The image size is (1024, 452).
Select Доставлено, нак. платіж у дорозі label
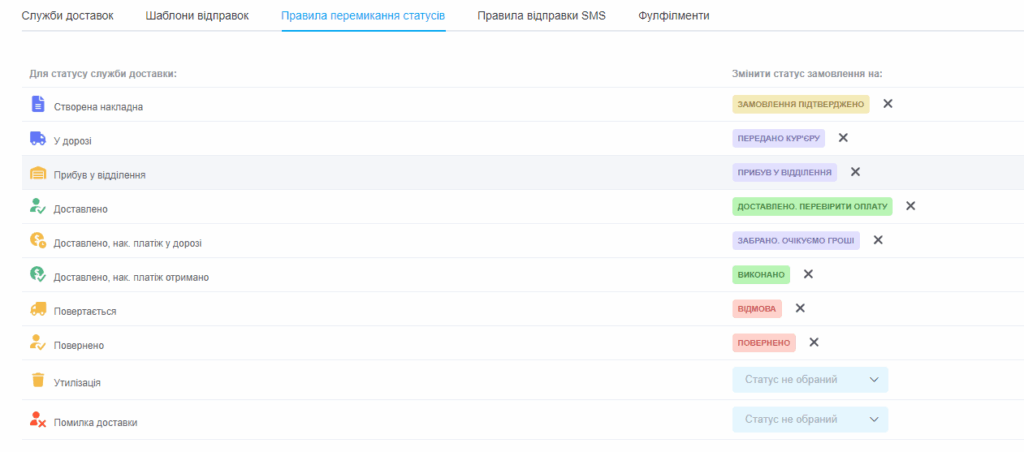tap(127, 243)
